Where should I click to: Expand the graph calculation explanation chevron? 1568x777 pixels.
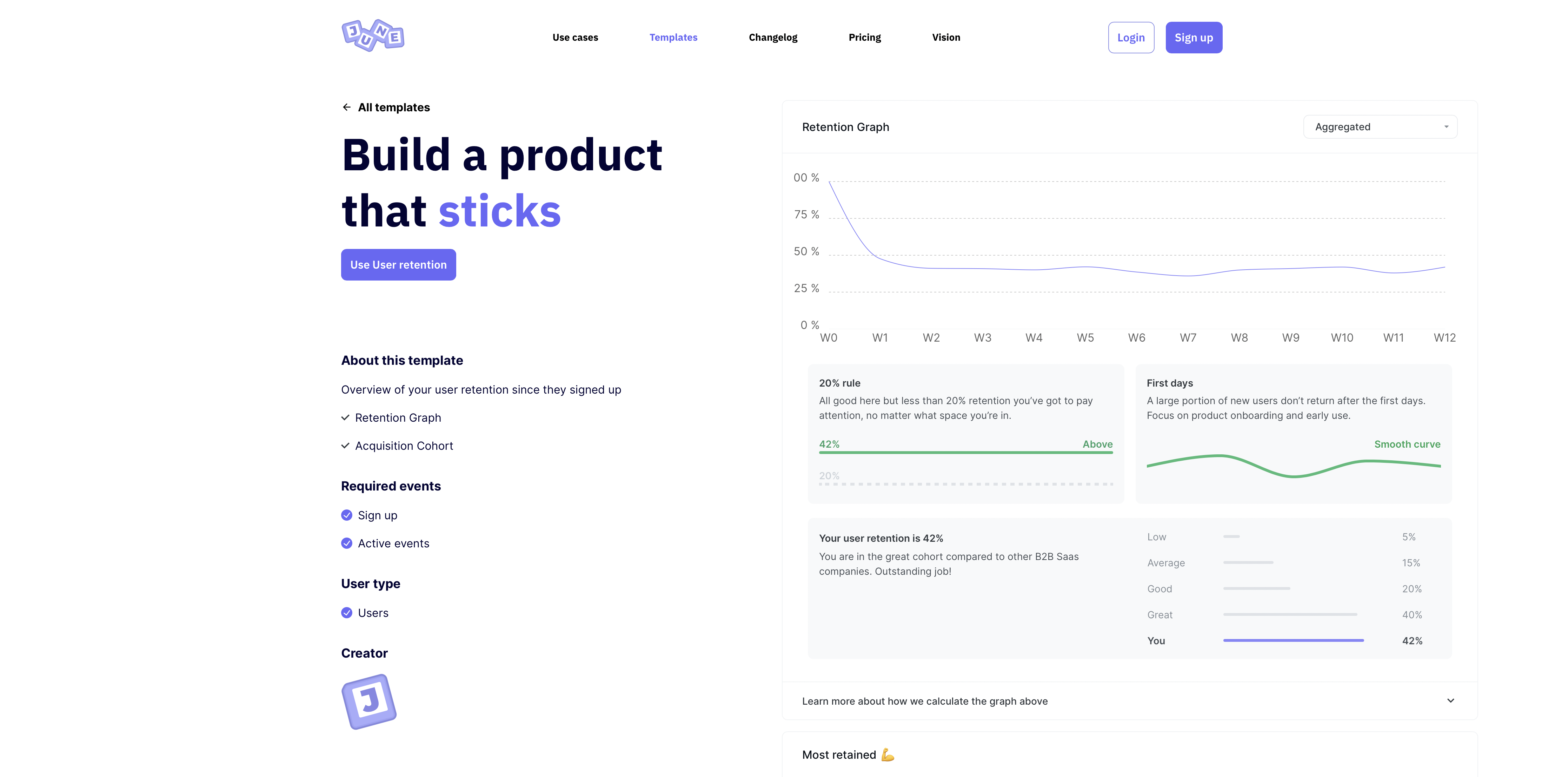[x=1450, y=701]
